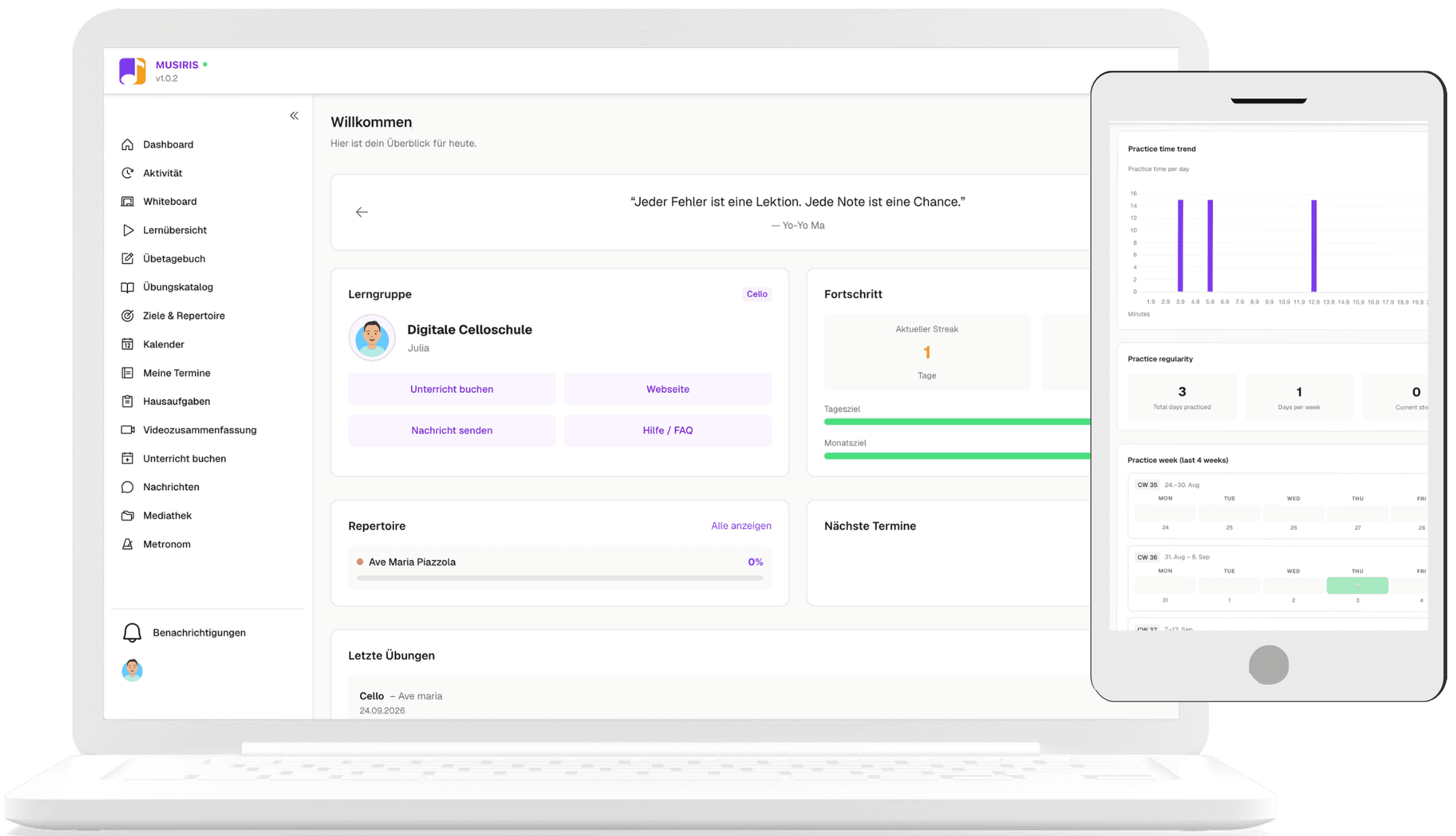Screen dimensions: 1456x836
Task: Open the Mediathek menu label
Action: (167, 515)
